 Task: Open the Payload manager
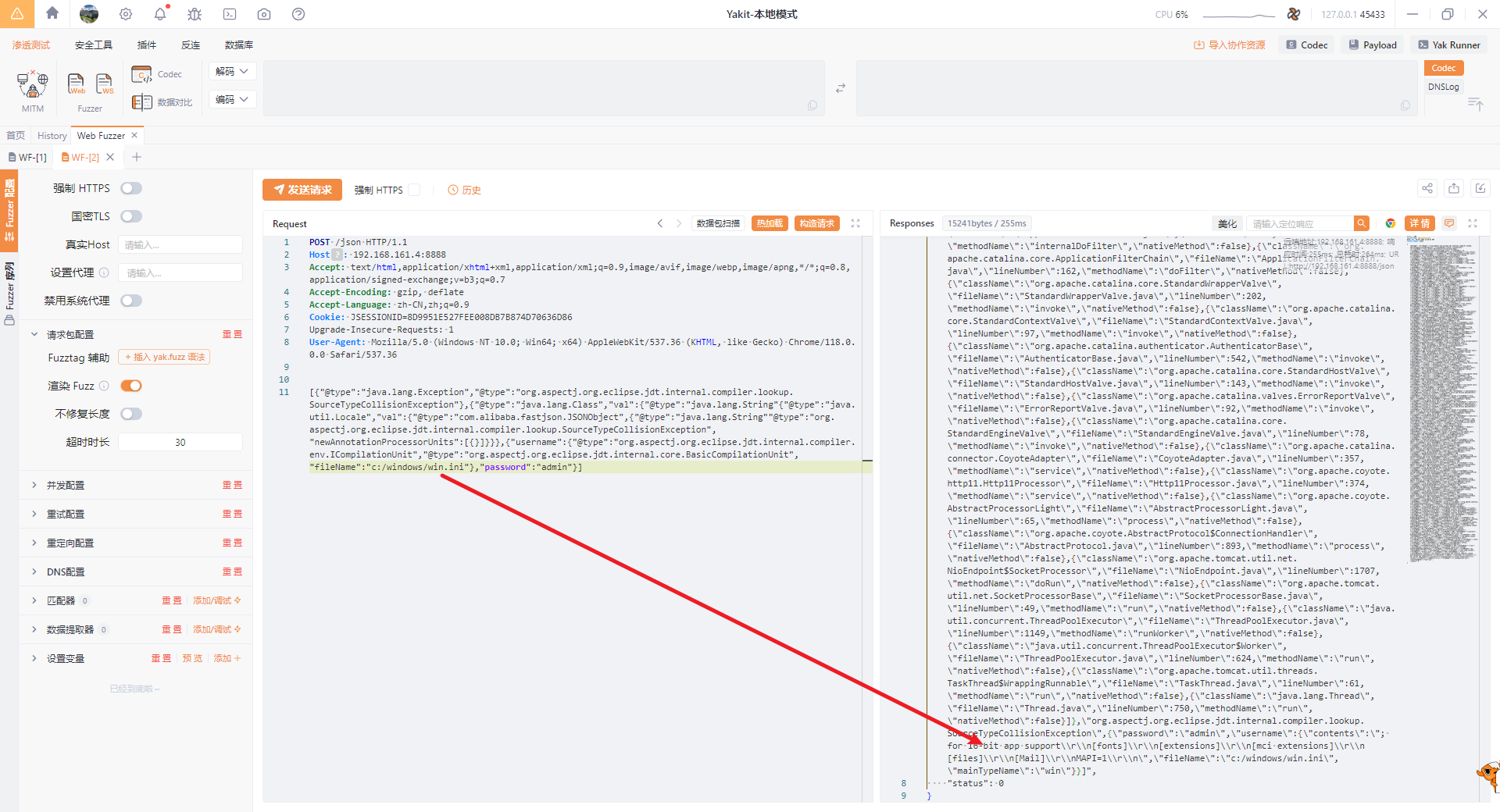pos(1373,45)
